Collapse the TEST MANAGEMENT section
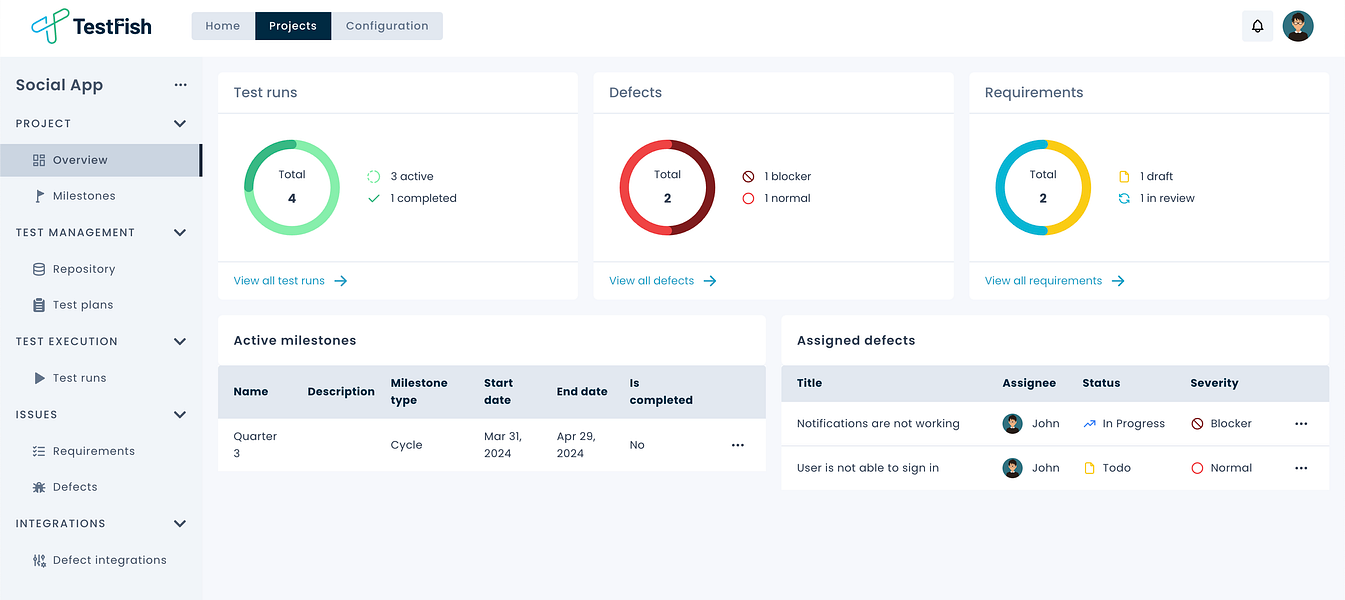Image resolution: width=1345 pixels, height=600 pixels. 180,233
